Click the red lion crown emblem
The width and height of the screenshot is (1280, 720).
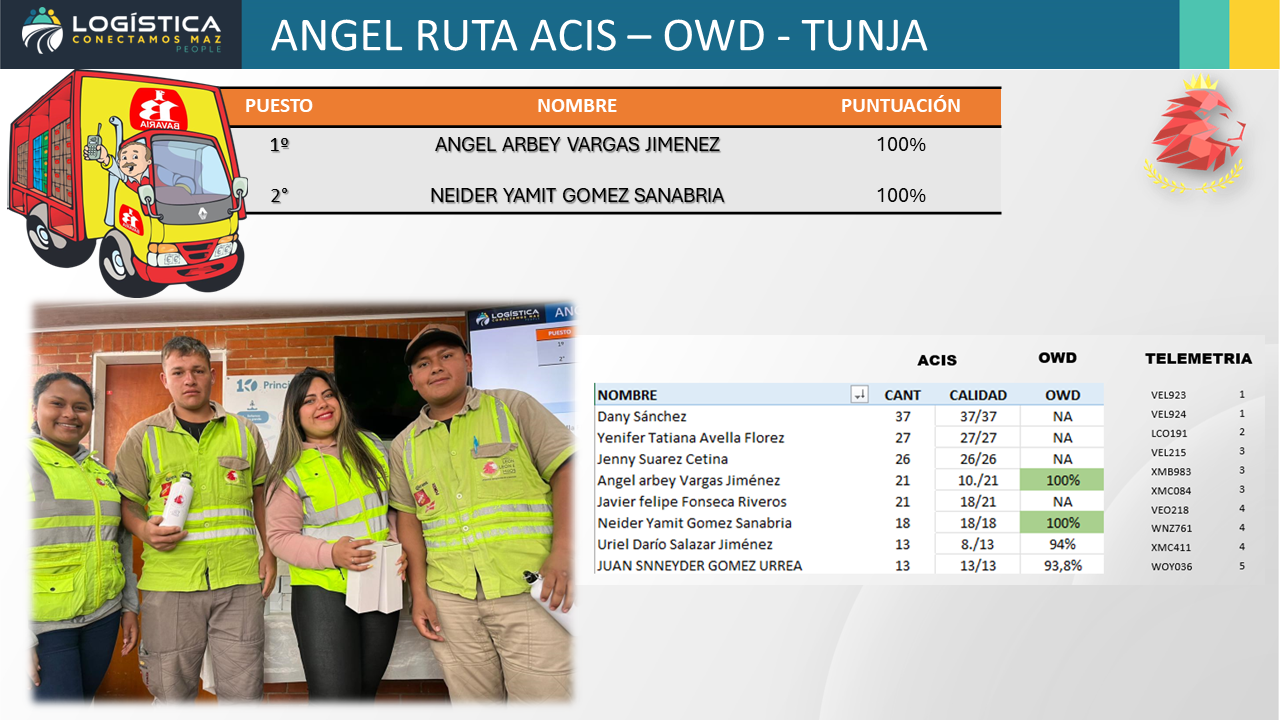[1195, 133]
